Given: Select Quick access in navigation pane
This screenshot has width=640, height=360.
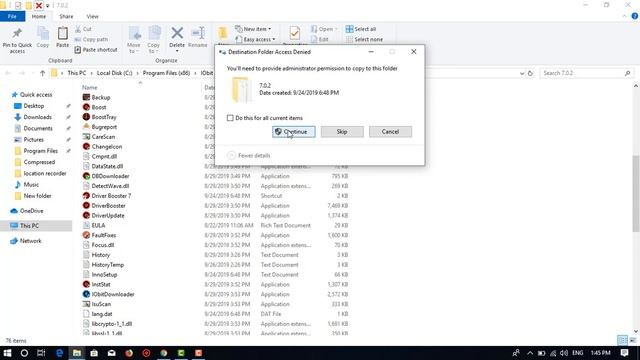Looking at the screenshot, I should 32,95.
